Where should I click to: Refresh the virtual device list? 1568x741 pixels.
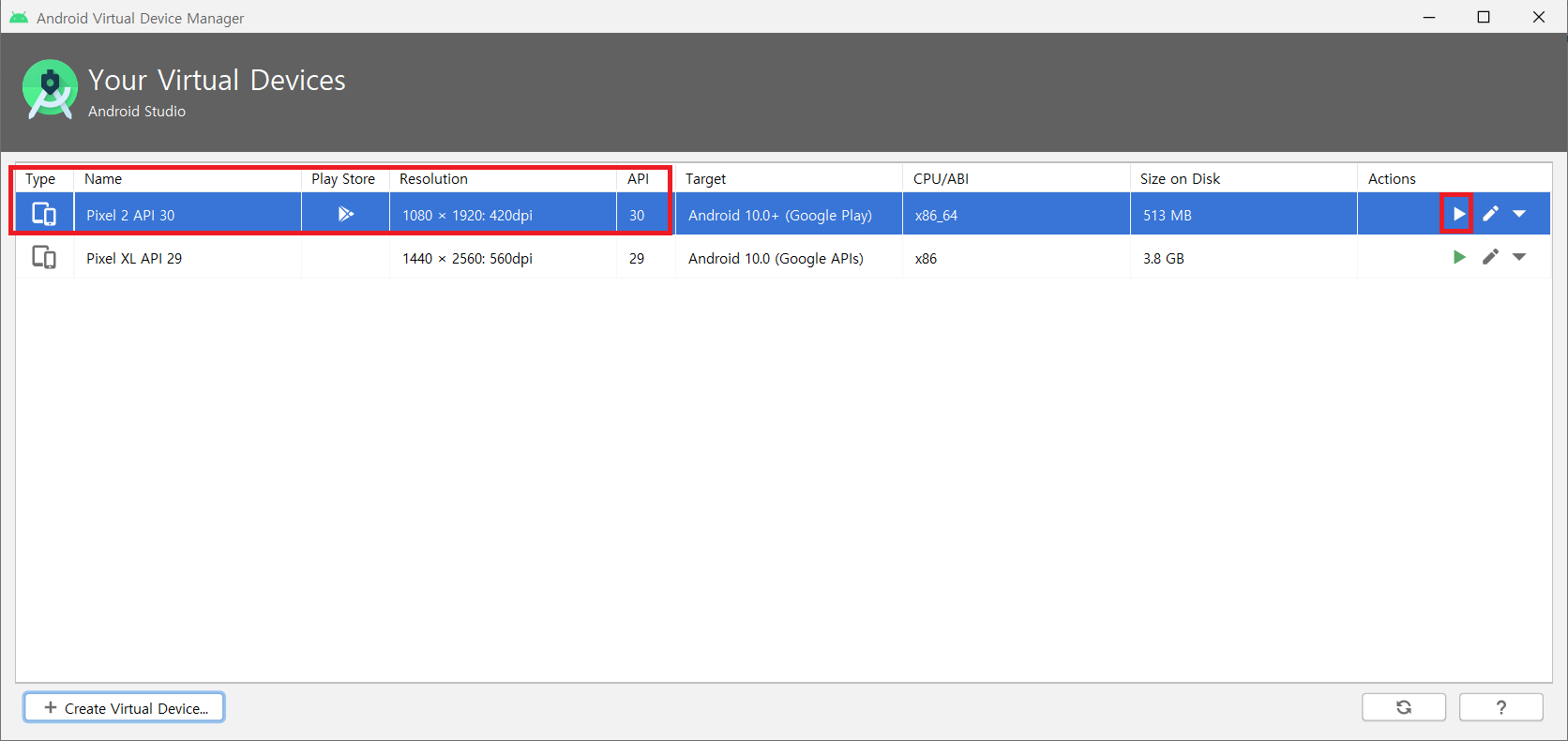1404,707
